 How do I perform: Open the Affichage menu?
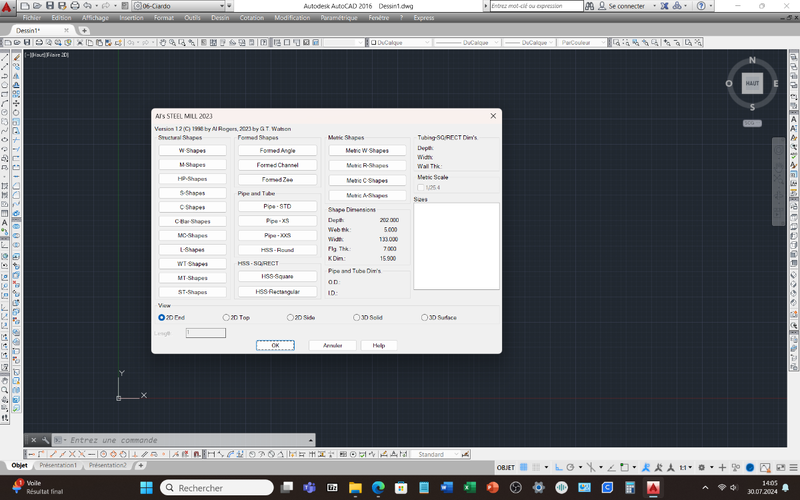[x=95, y=18]
